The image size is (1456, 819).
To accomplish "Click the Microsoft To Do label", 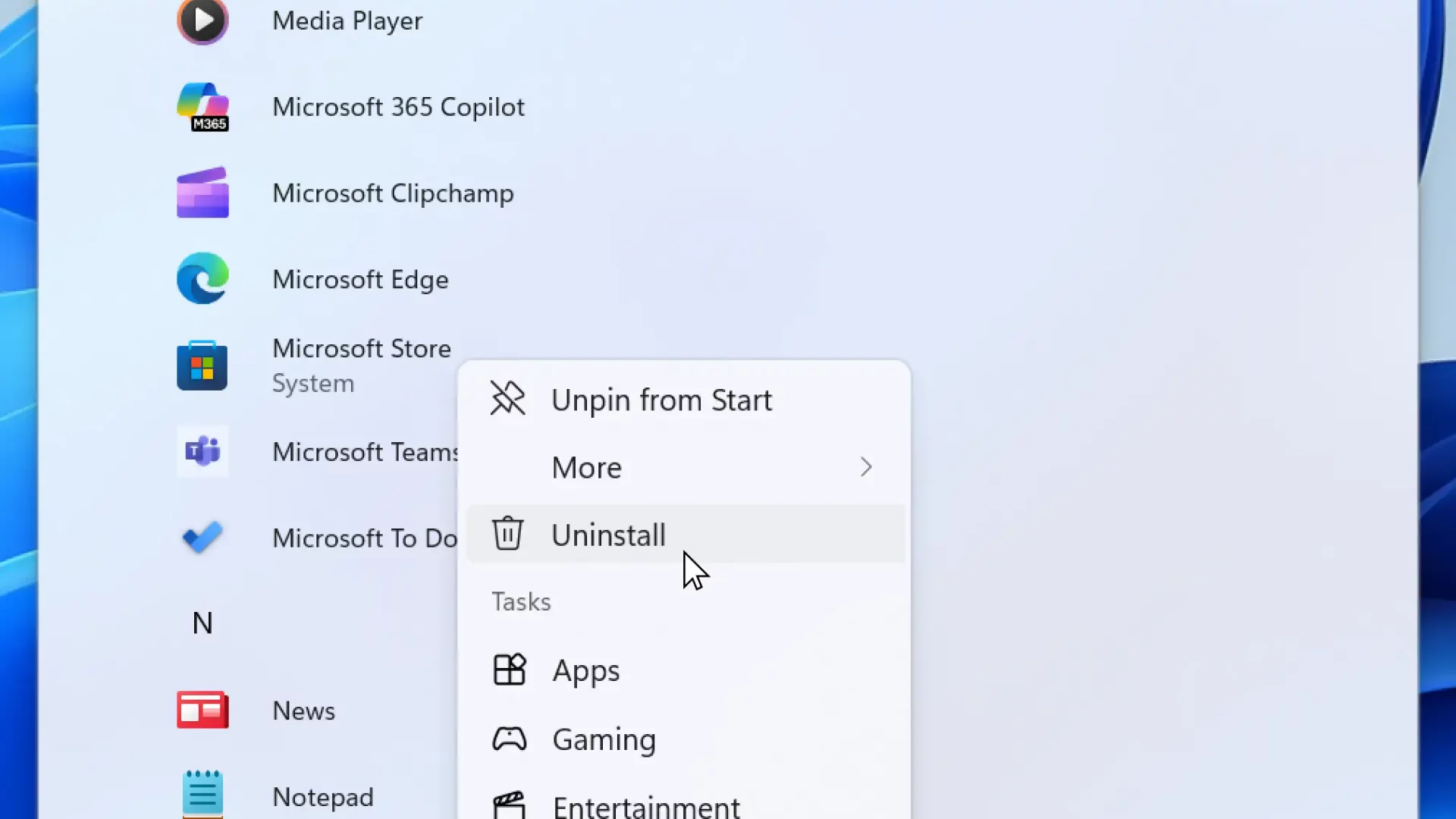I will 365,538.
